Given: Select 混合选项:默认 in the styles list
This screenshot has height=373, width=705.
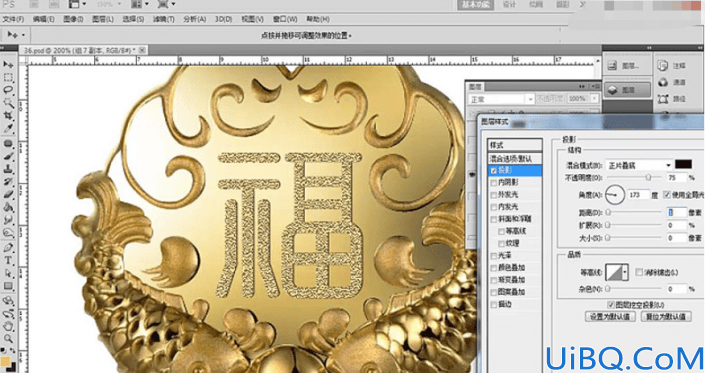Looking at the screenshot, I should (515, 159).
